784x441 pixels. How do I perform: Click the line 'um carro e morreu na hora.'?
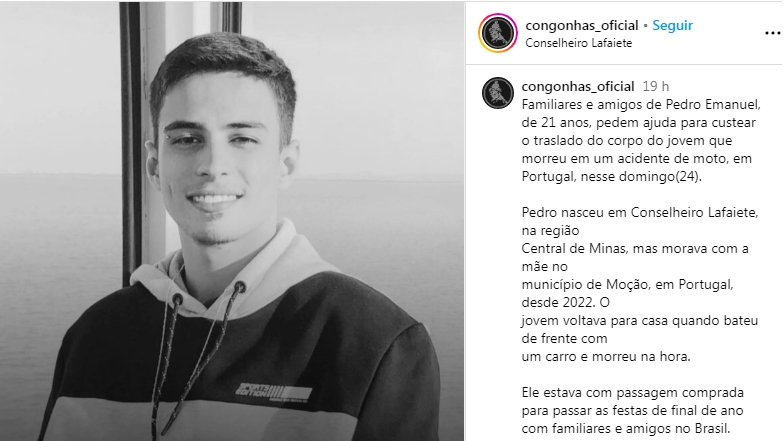pyautogui.click(x=606, y=356)
